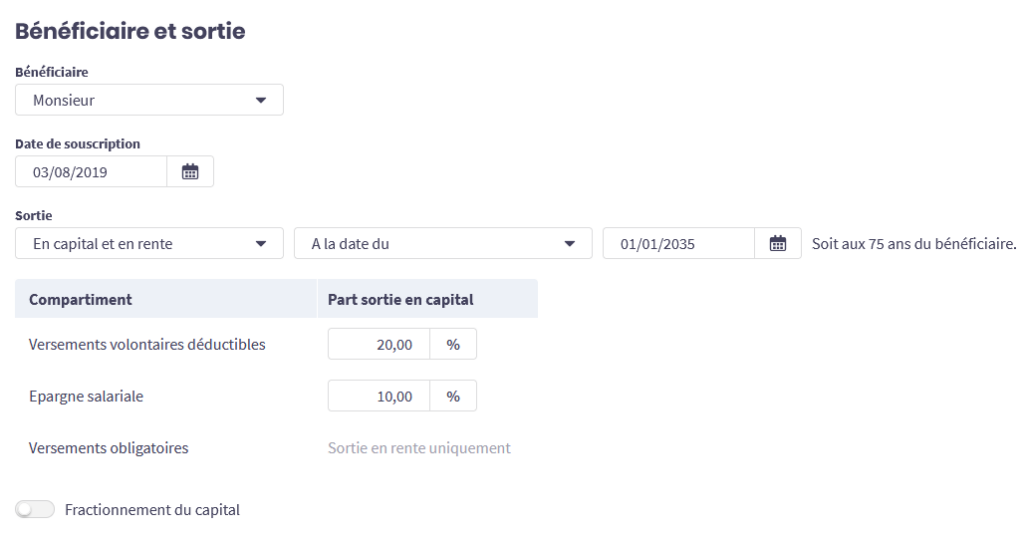This screenshot has height=538, width=1024.
Task: Edit the 10,00 percent Epargne salariale field
Action: click(x=380, y=395)
